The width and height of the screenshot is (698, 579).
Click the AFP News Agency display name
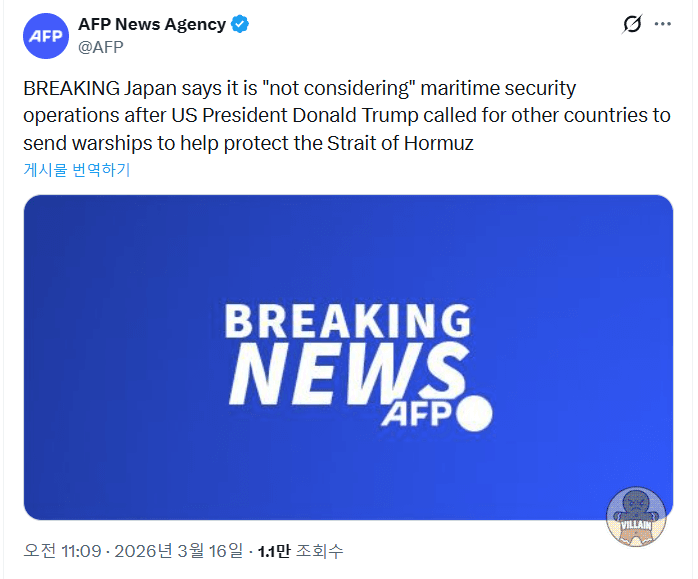pos(151,25)
